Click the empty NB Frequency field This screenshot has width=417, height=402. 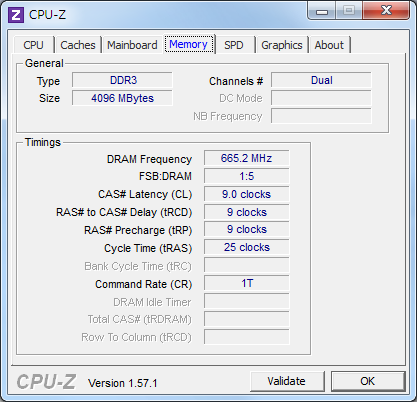click(x=321, y=116)
